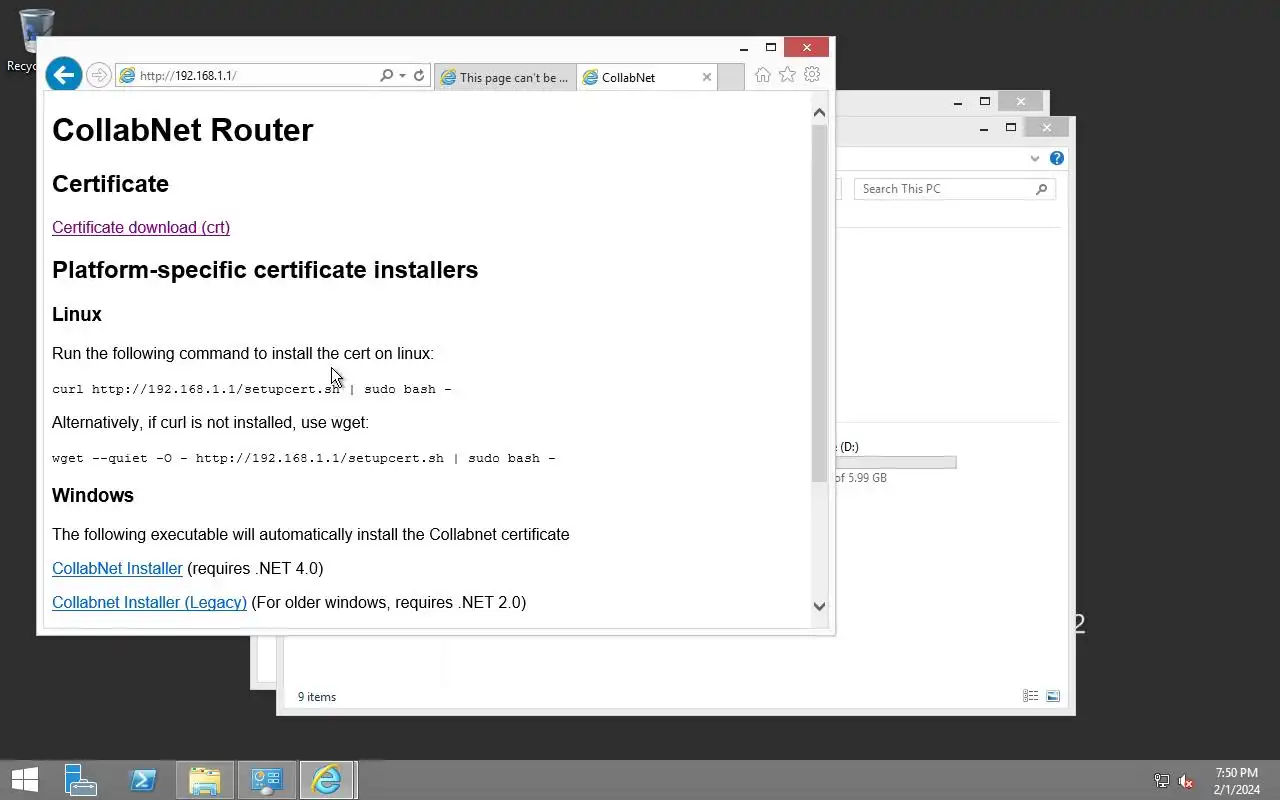Open the CollabNet Installer link

[117, 568]
